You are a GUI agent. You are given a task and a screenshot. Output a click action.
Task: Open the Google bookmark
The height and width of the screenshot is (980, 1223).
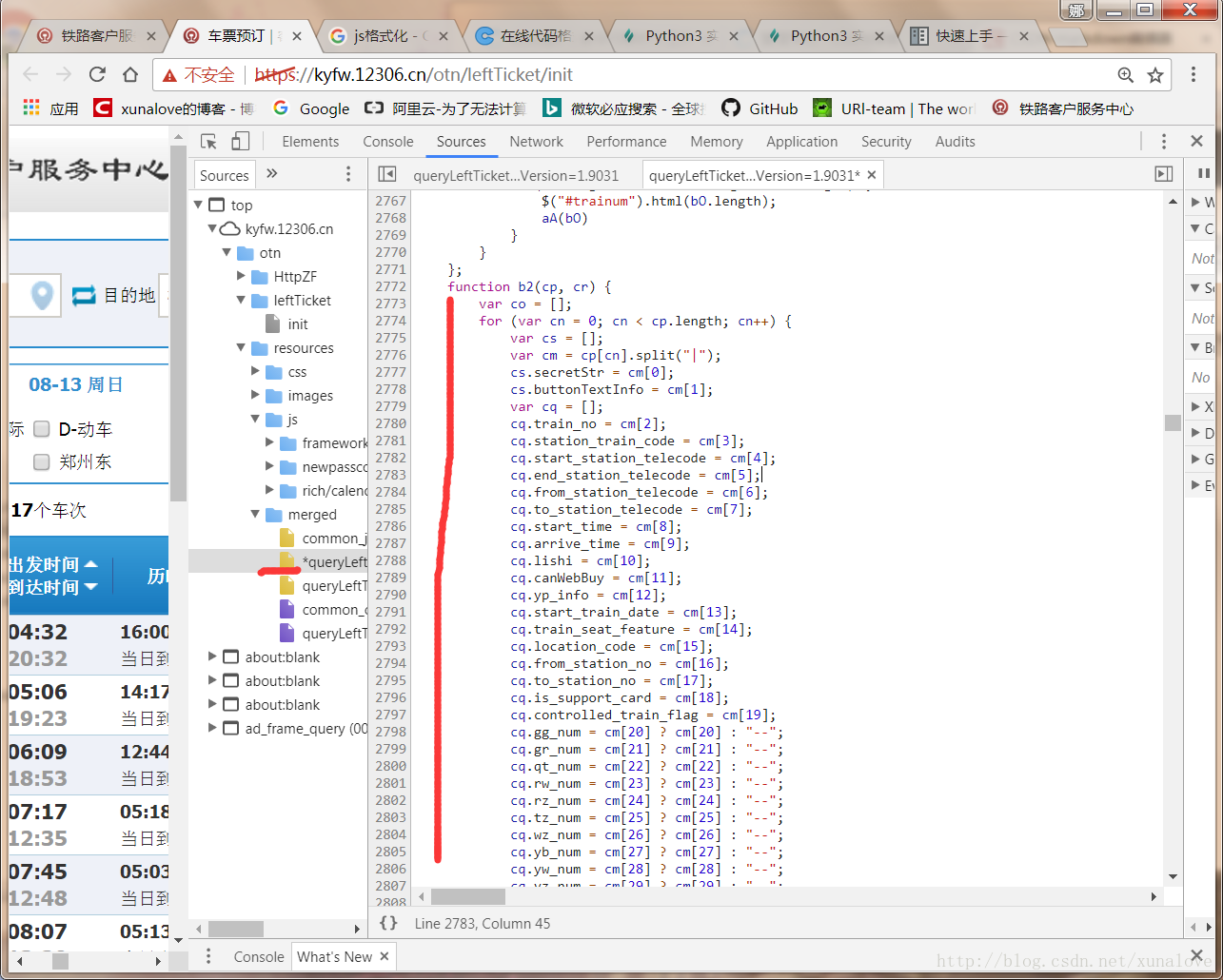click(x=311, y=108)
